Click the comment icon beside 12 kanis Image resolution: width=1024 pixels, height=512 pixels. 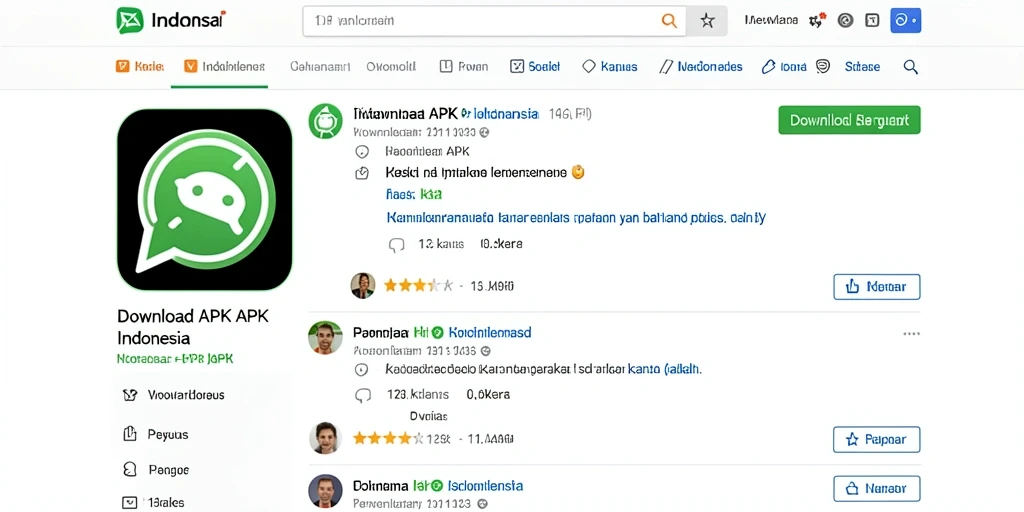[397, 245]
